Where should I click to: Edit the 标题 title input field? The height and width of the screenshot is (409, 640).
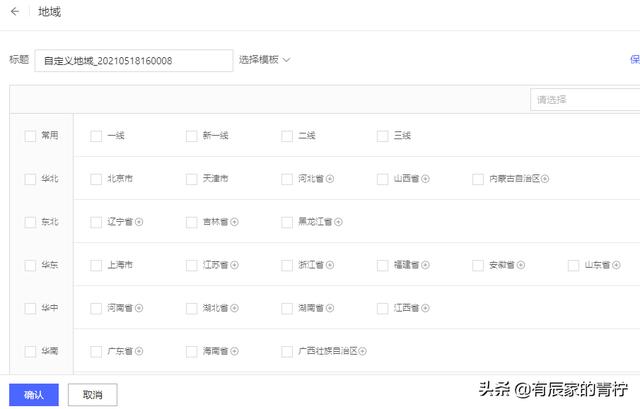[134, 61]
